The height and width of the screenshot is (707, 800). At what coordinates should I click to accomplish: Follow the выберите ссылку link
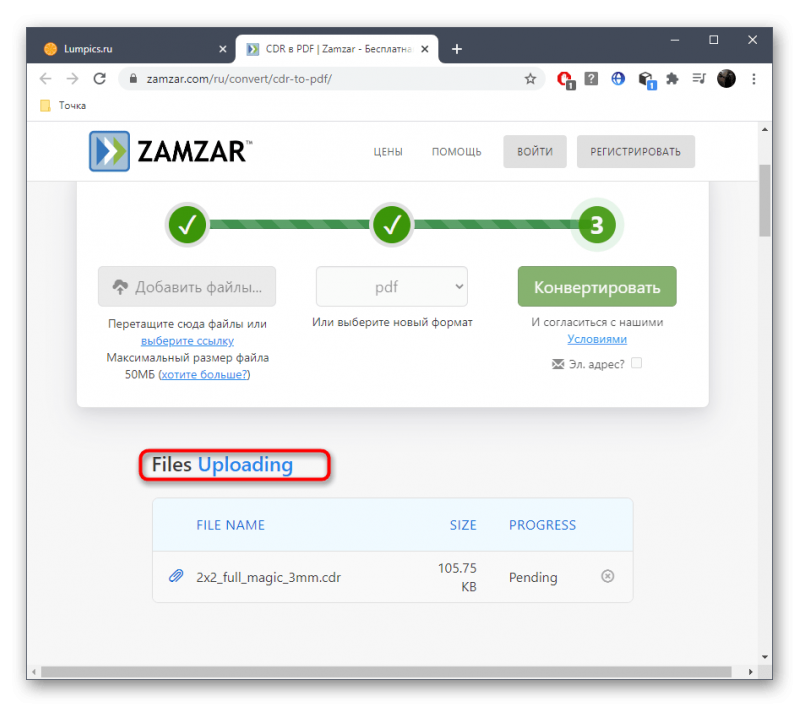(x=187, y=341)
